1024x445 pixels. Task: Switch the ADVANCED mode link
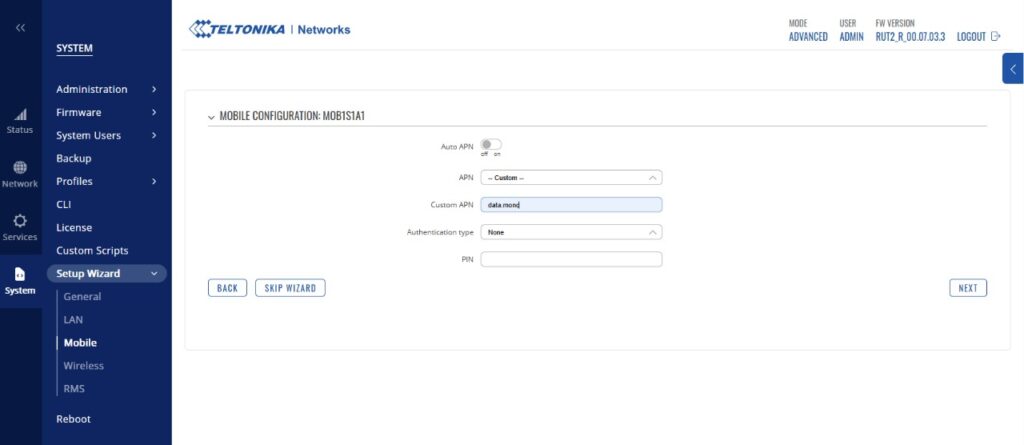[808, 37]
